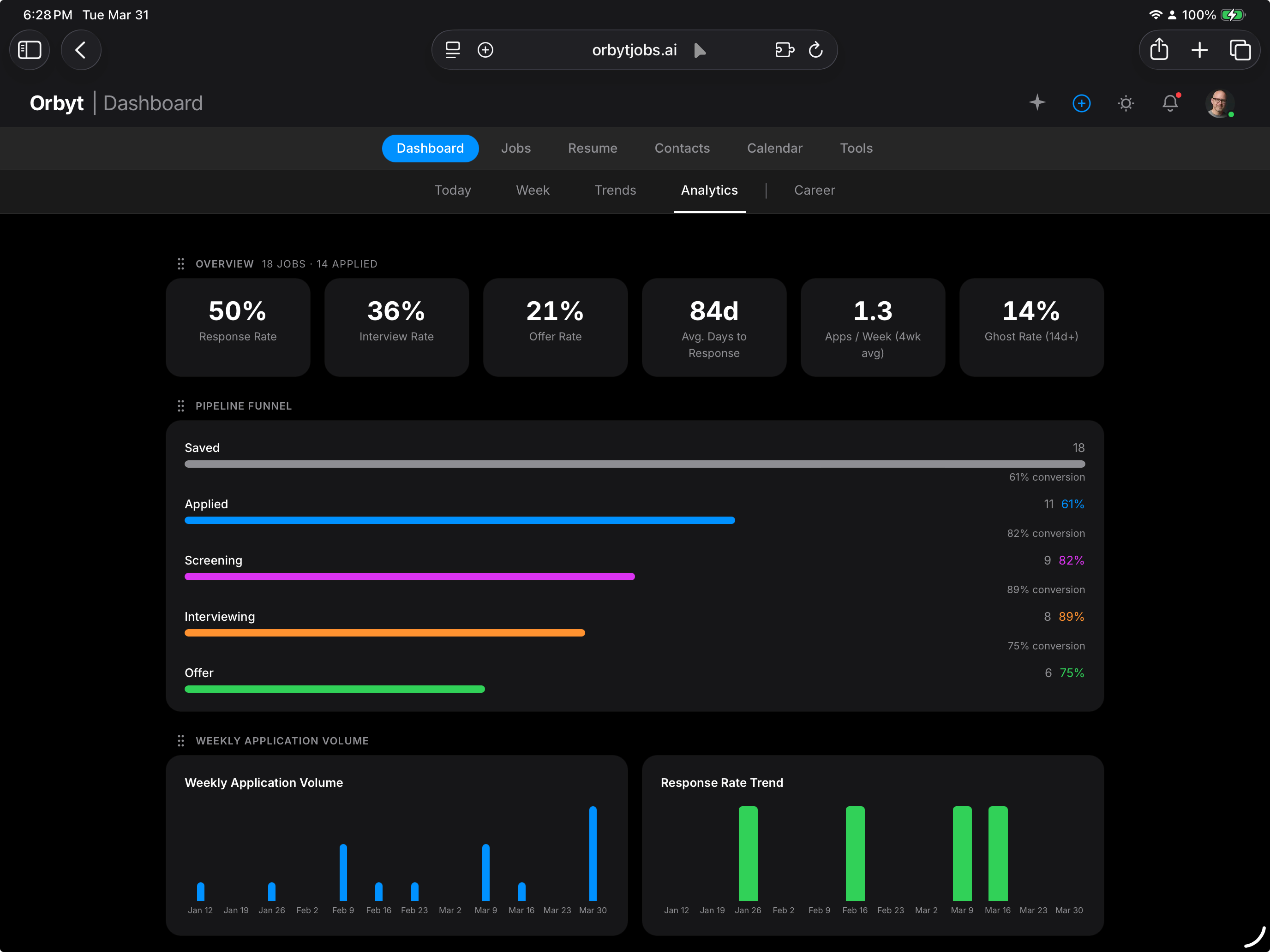Grab the Pipeline Funnel drag handle
The image size is (1270, 952).
coord(181,406)
